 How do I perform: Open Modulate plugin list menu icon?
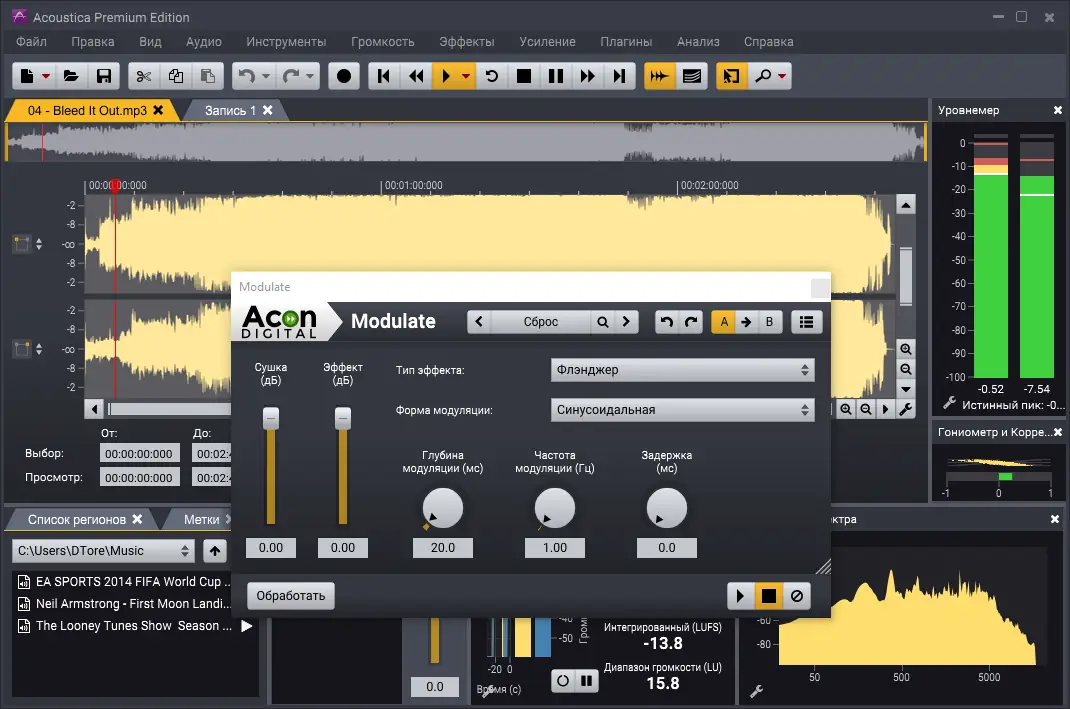tap(806, 321)
